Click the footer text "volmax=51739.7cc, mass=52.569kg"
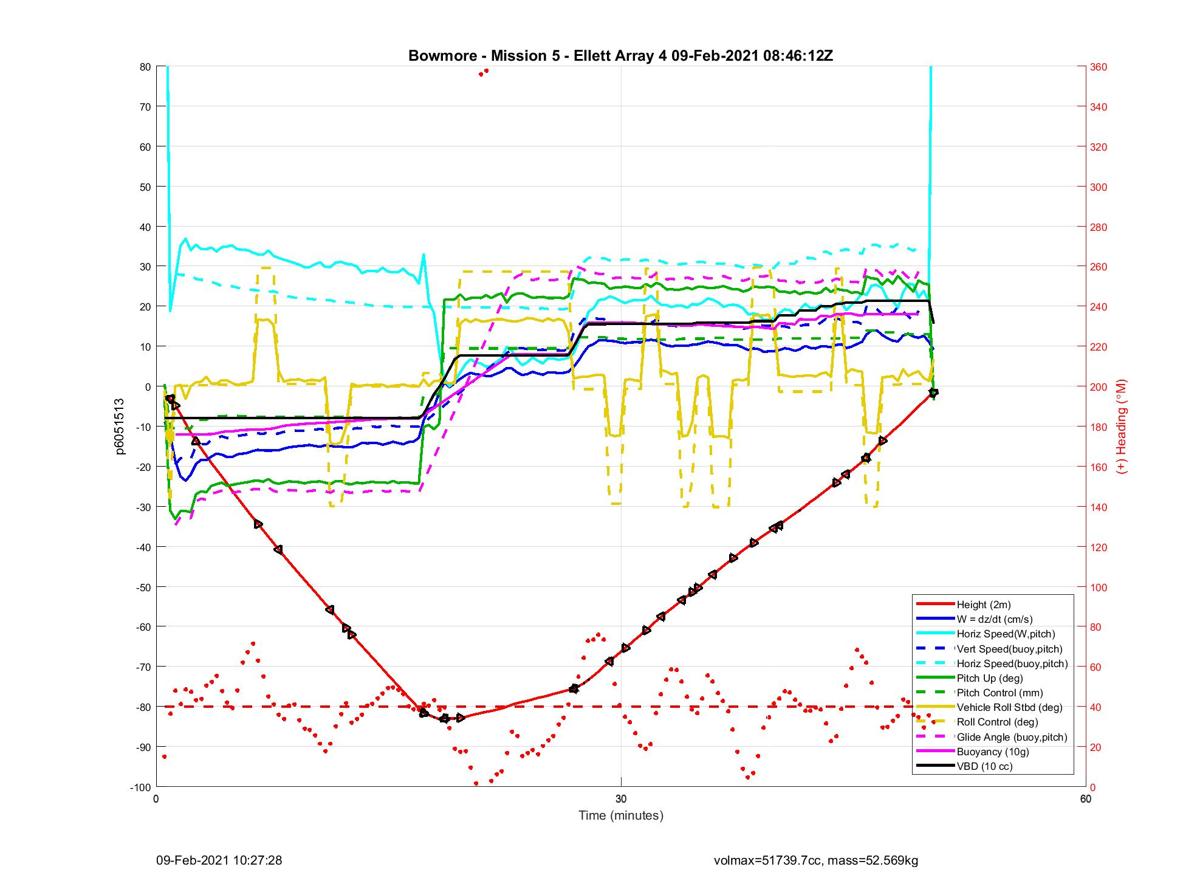 (x=816, y=860)
